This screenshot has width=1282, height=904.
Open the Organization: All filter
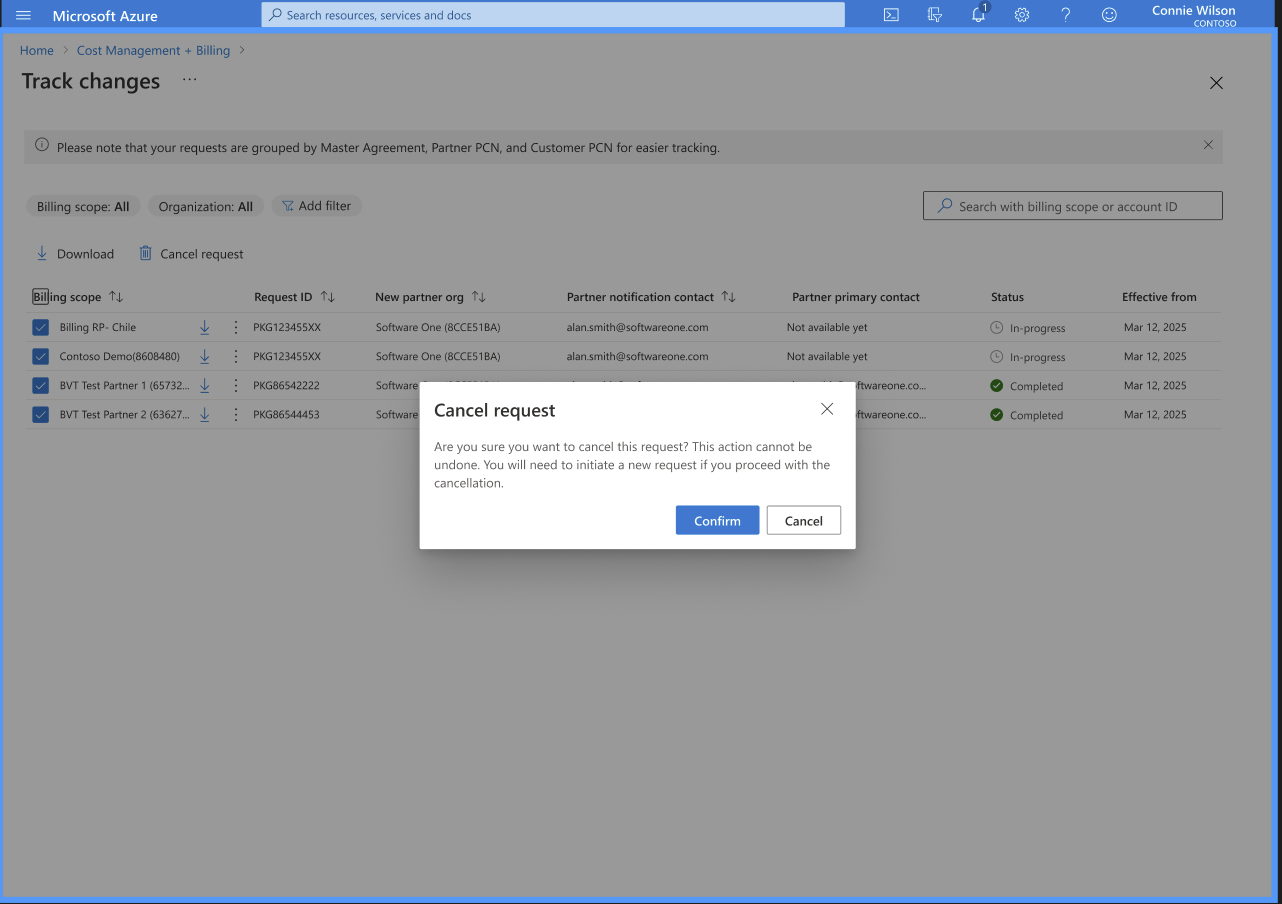click(x=206, y=206)
